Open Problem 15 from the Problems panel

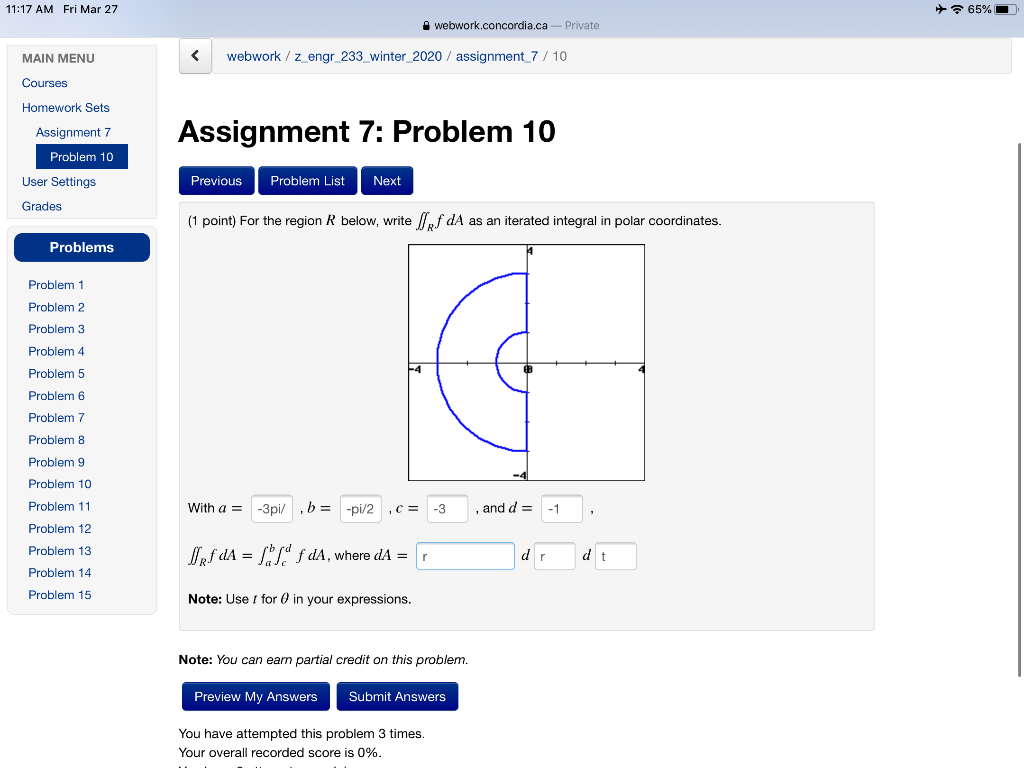pyautogui.click(x=59, y=594)
